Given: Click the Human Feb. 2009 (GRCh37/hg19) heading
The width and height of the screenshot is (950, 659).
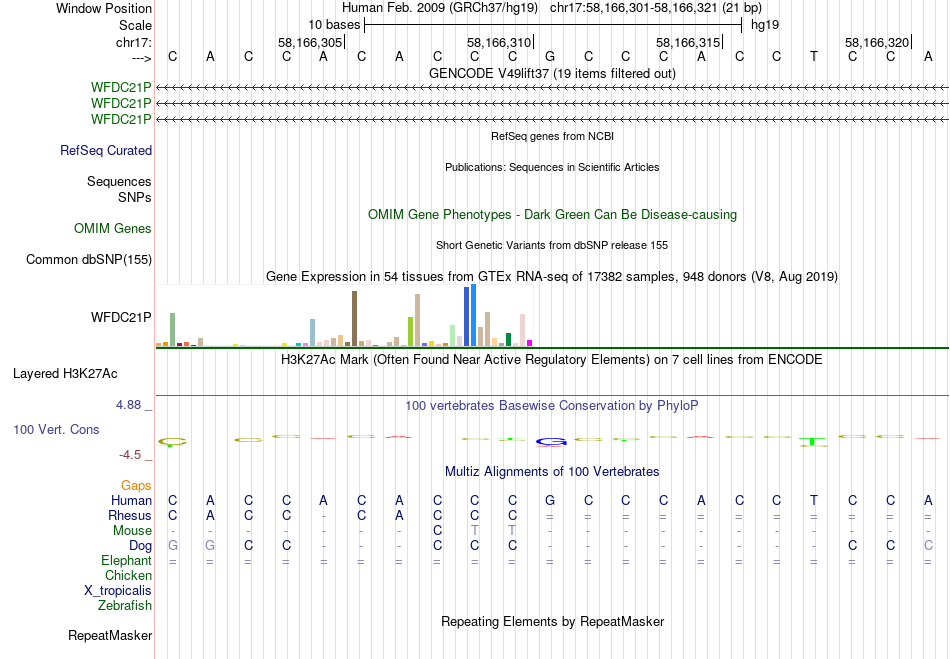Looking at the screenshot, I should click(x=440, y=8).
